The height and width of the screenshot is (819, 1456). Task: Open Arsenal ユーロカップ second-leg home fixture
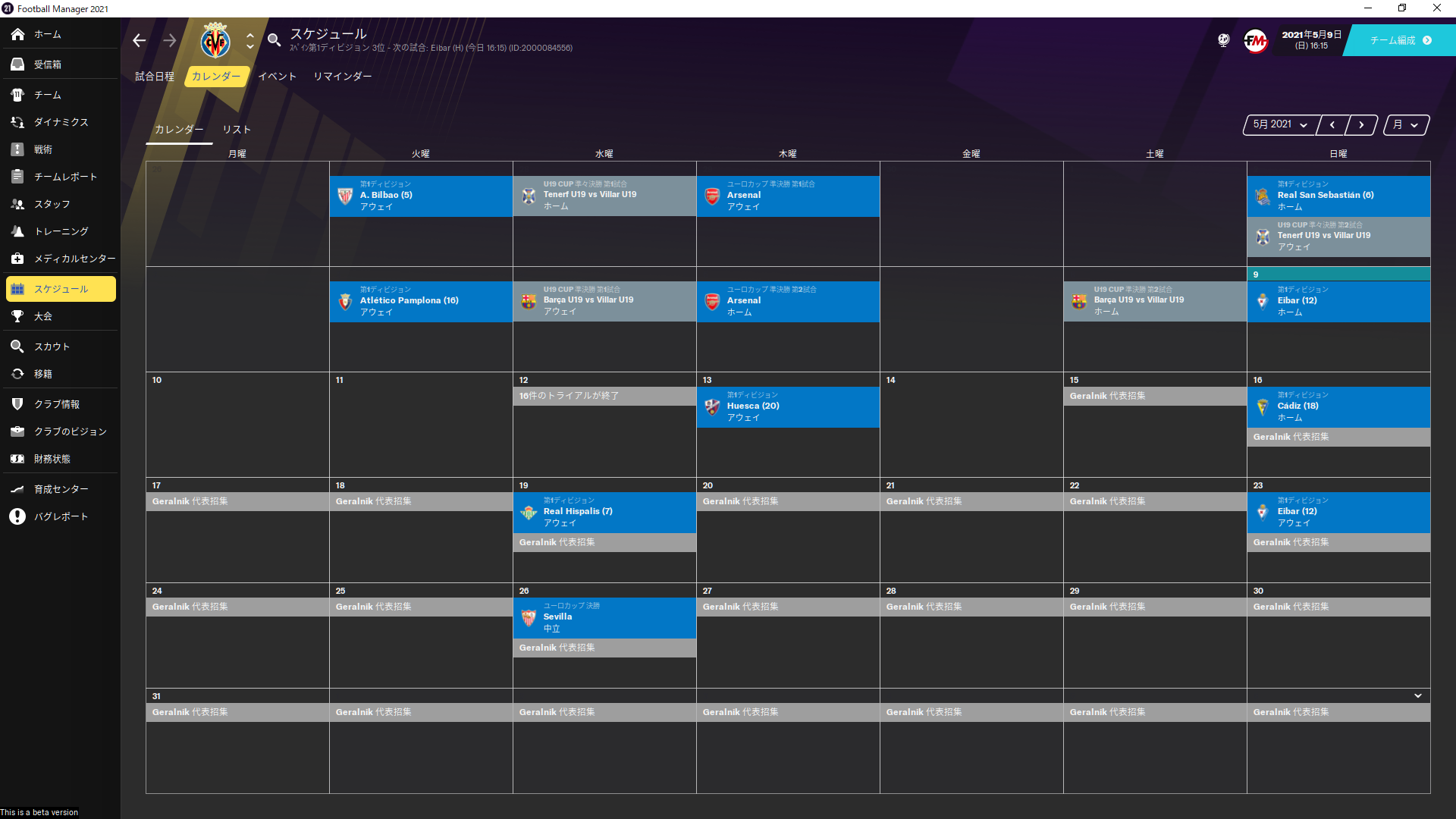pyautogui.click(x=788, y=302)
